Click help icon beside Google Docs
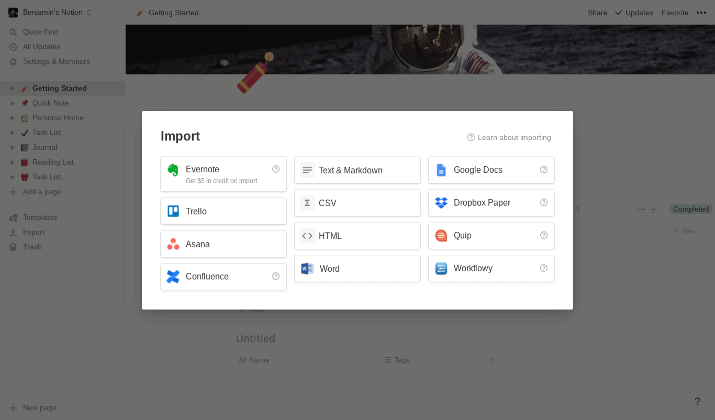The width and height of the screenshot is (715, 420). [x=544, y=170]
